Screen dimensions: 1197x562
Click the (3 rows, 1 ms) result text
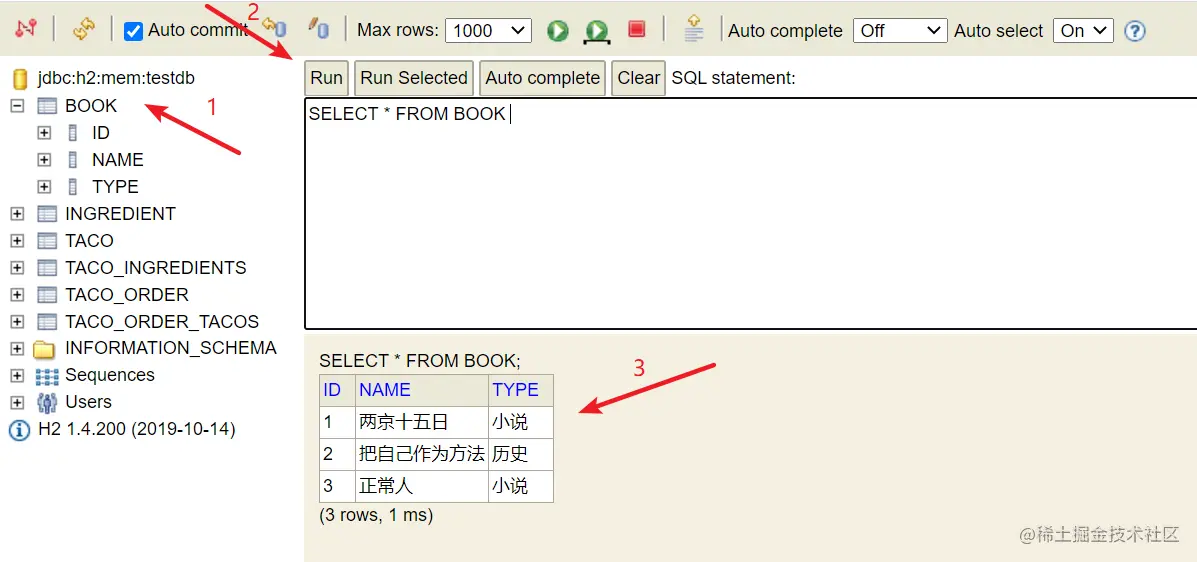[x=376, y=515]
